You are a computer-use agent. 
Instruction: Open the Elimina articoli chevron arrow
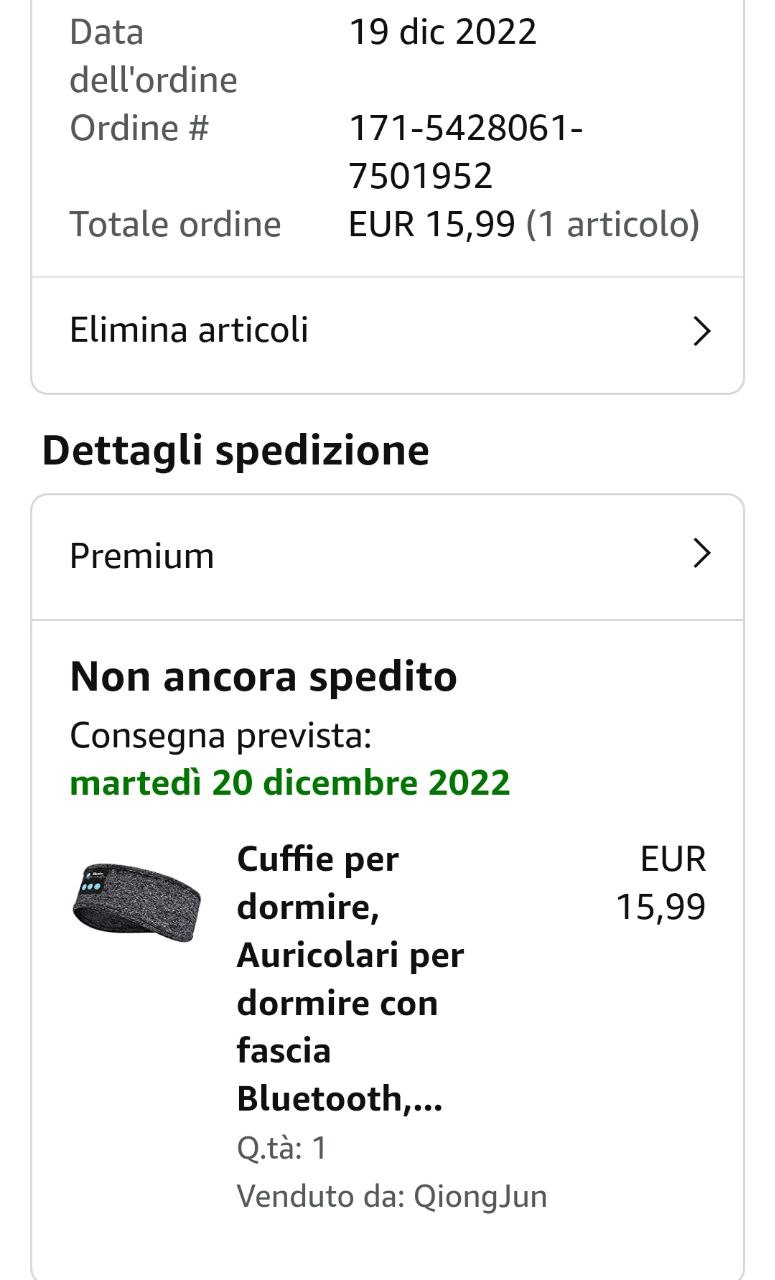pos(702,332)
